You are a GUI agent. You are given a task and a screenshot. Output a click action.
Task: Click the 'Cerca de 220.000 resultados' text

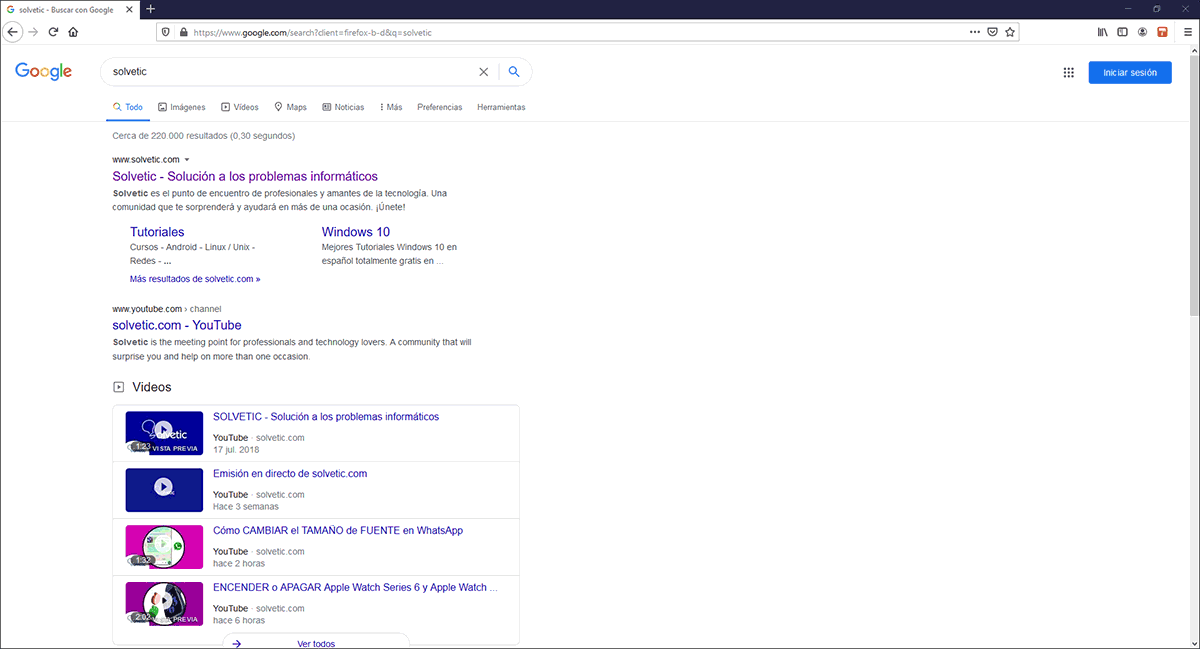(x=203, y=135)
